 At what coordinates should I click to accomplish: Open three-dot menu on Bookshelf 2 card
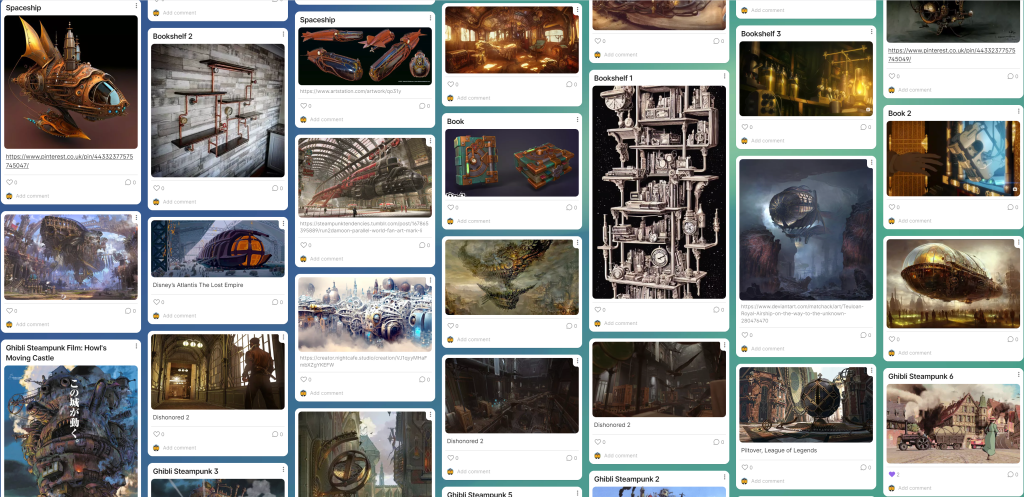click(x=283, y=35)
